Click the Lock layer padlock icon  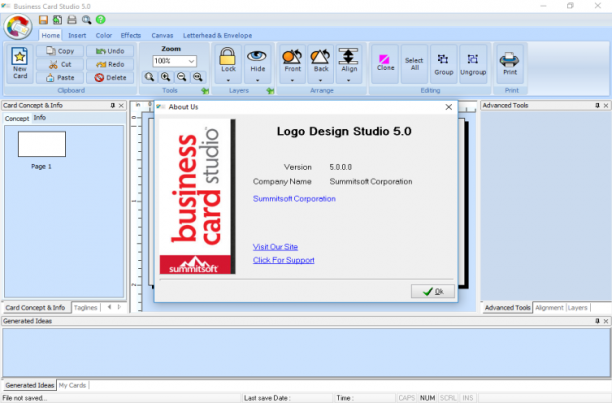228,56
